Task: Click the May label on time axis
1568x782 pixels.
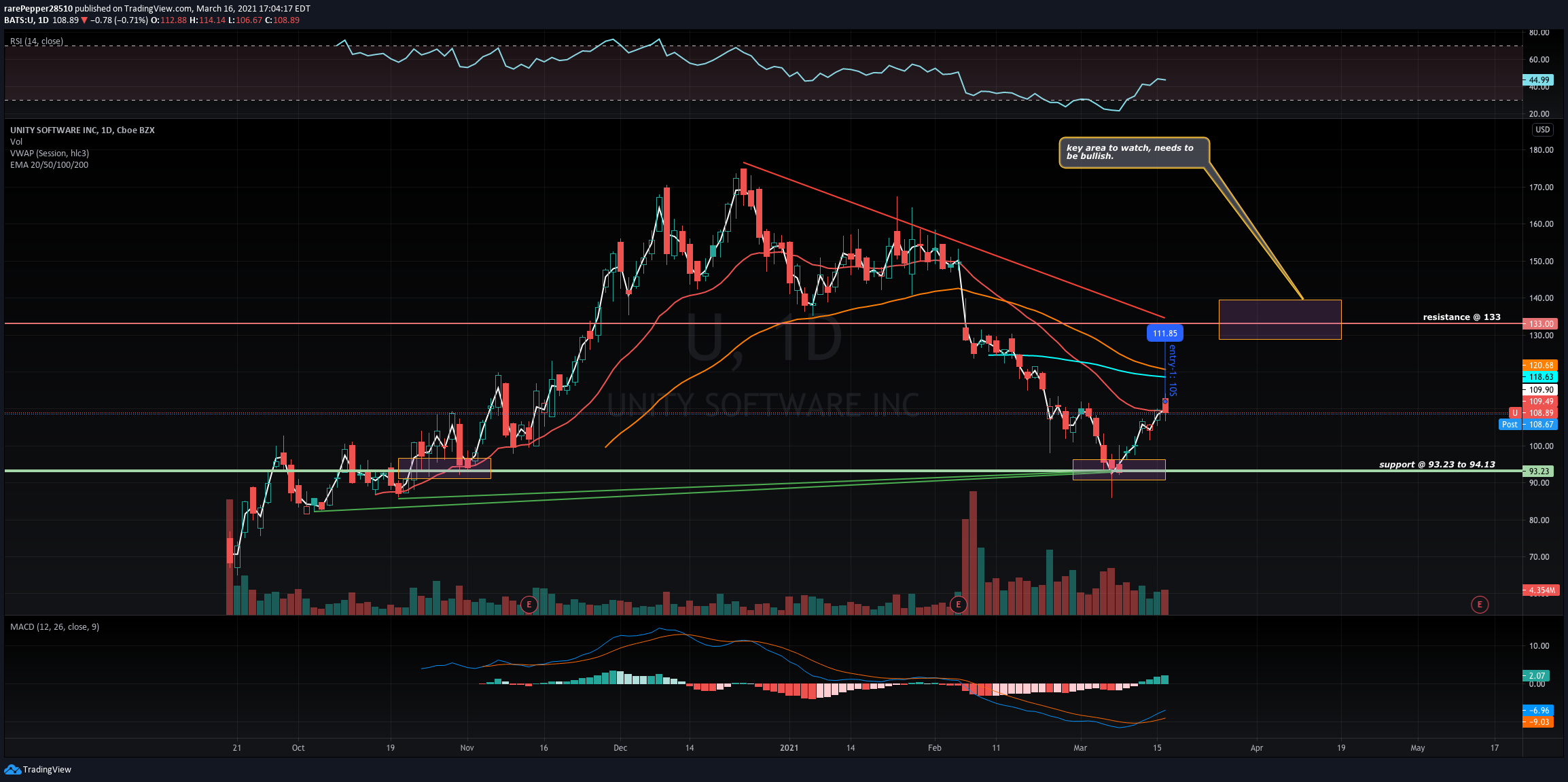Action: (x=1417, y=748)
